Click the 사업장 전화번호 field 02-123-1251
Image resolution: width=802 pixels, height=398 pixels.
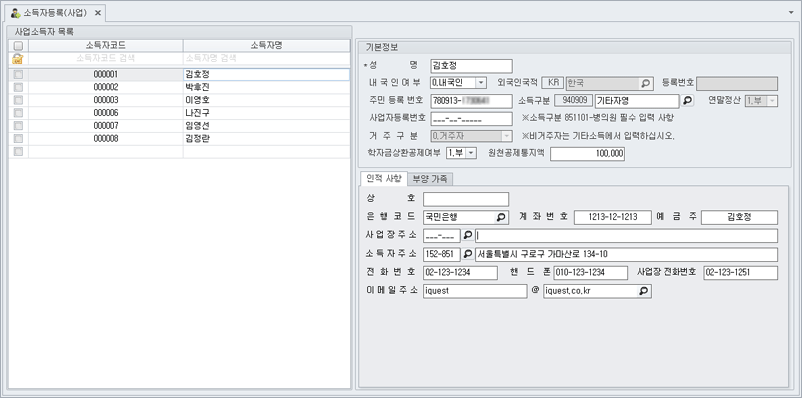(x=741, y=273)
